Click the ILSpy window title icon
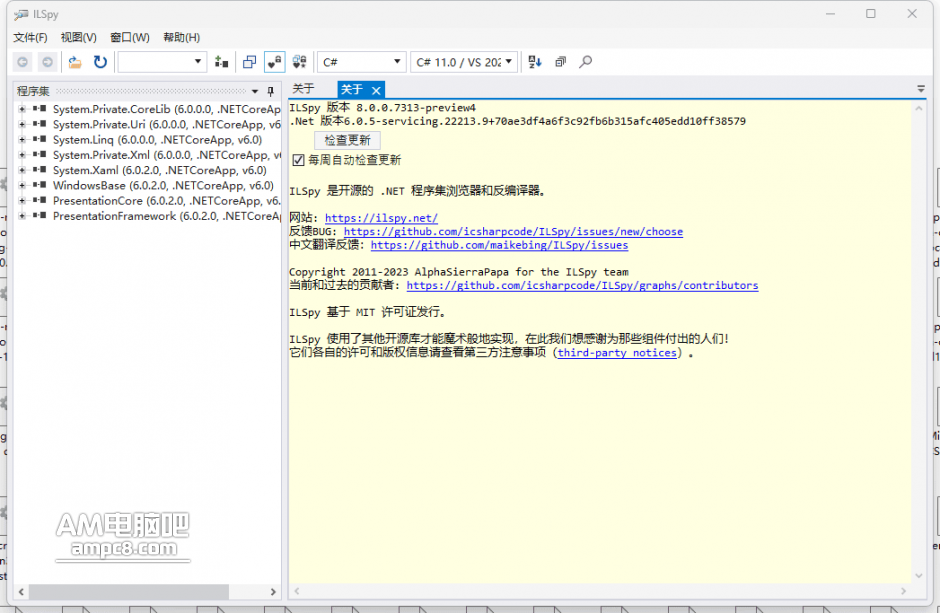Viewport: 940px width, 613px height. [x=21, y=14]
